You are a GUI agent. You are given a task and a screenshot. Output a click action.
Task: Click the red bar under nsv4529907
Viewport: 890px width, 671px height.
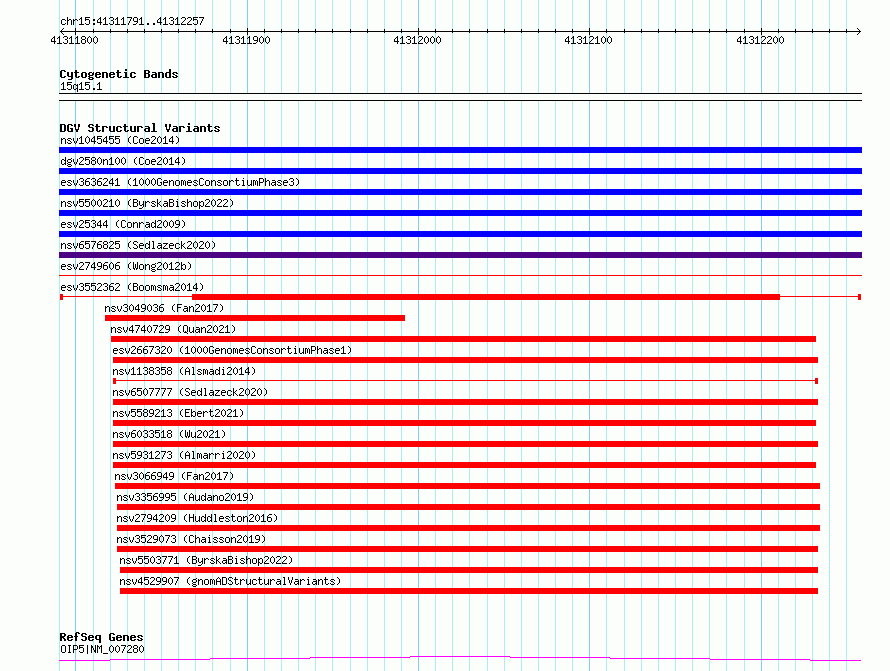click(469, 591)
